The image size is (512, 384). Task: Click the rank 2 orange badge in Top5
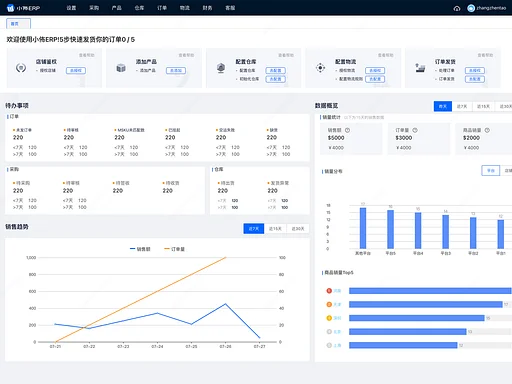[x=329, y=304]
